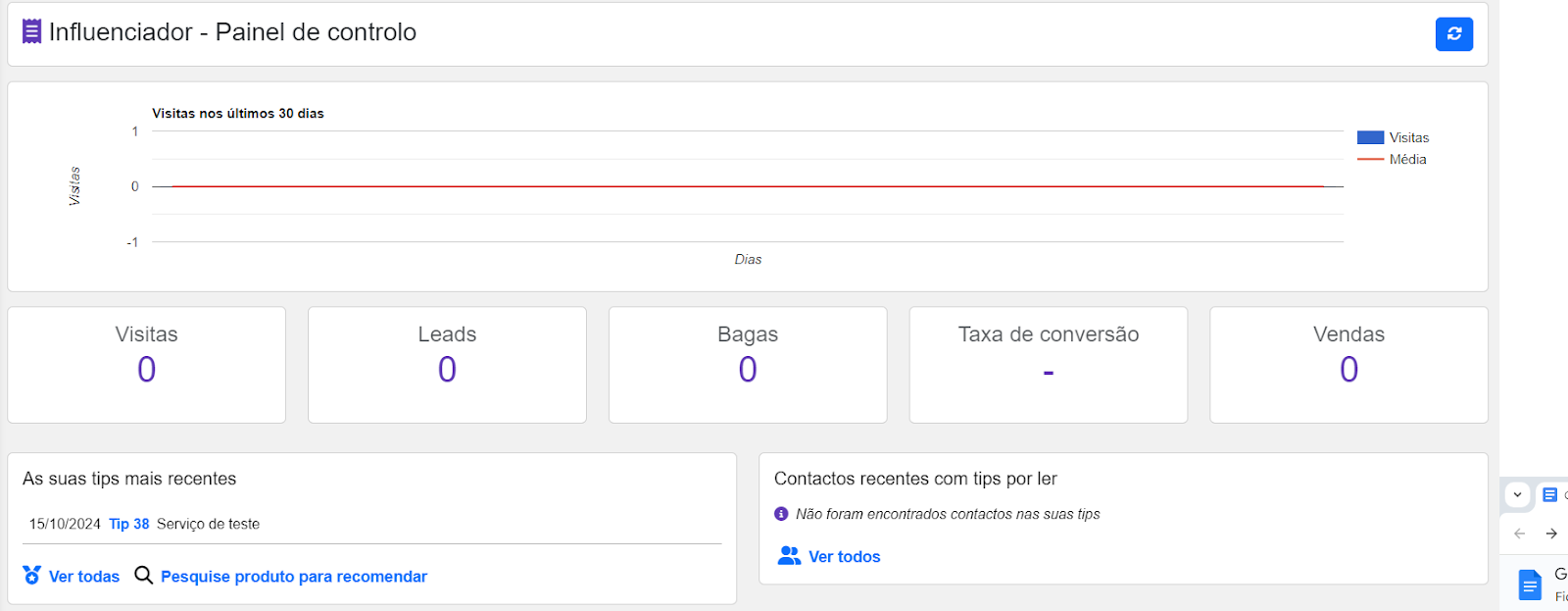Click the blue 'Visitas' legend swatch
Image resolution: width=1568 pixels, height=611 pixels.
[1370, 138]
